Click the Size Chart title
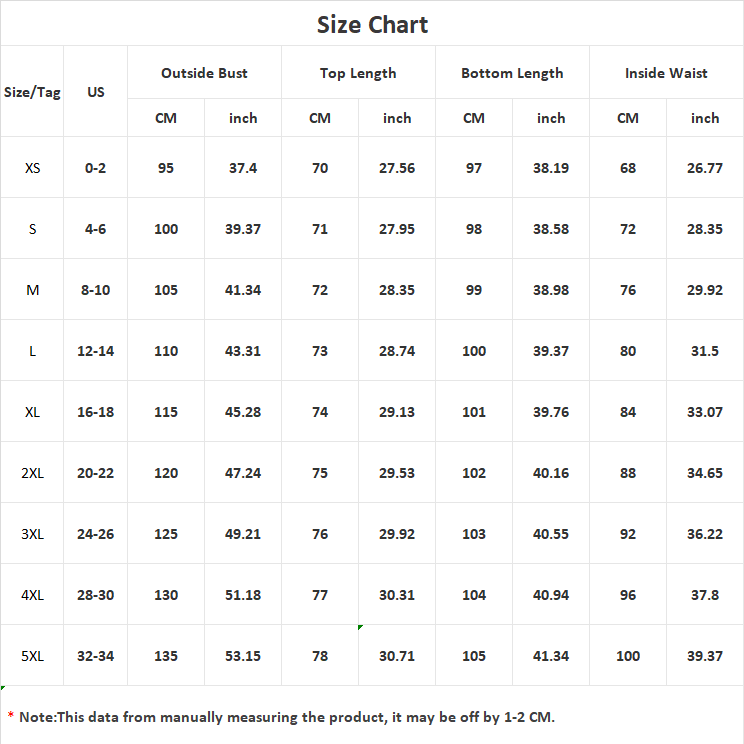The image size is (744, 744). [372, 25]
